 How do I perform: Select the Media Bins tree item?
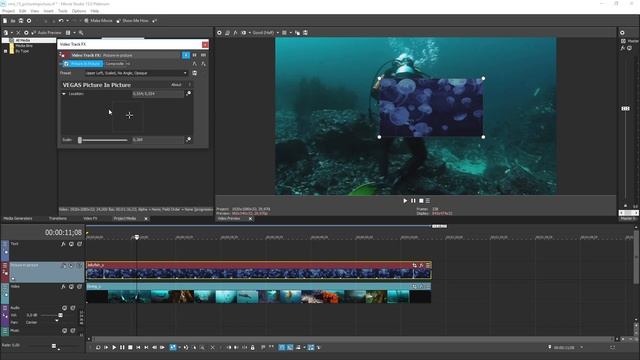(x=24, y=46)
